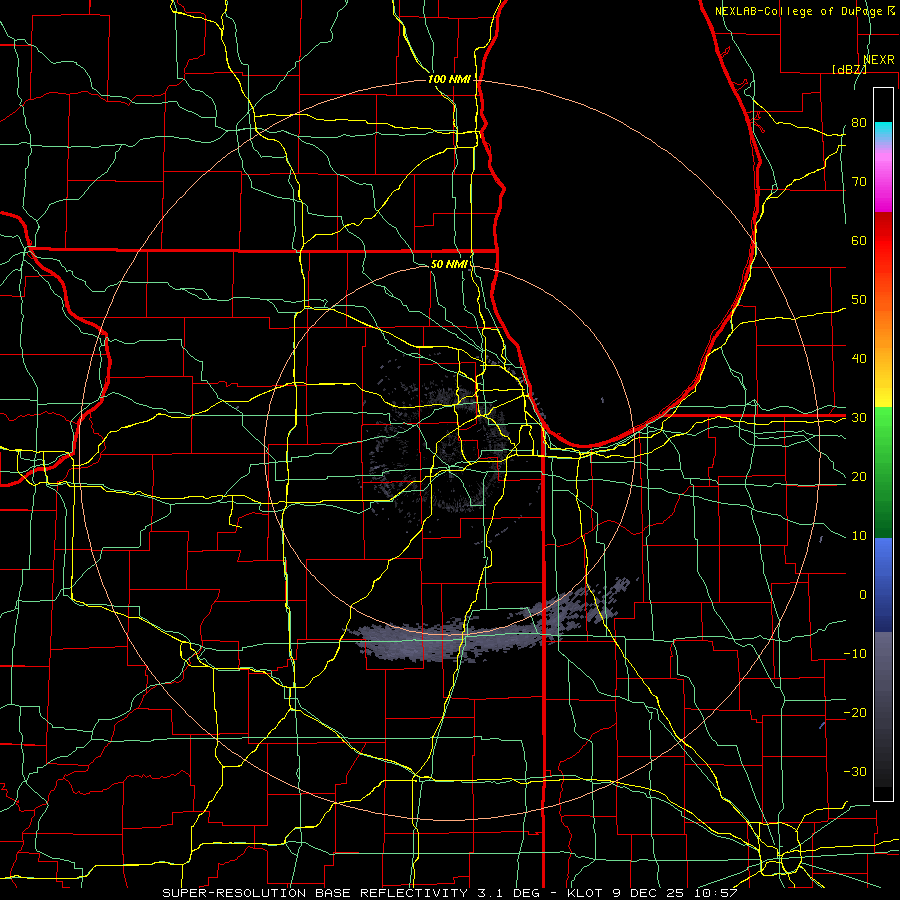The height and width of the screenshot is (900, 900).
Task: Click the 80 value on dBZ scale
Action: pyautogui.click(x=859, y=123)
